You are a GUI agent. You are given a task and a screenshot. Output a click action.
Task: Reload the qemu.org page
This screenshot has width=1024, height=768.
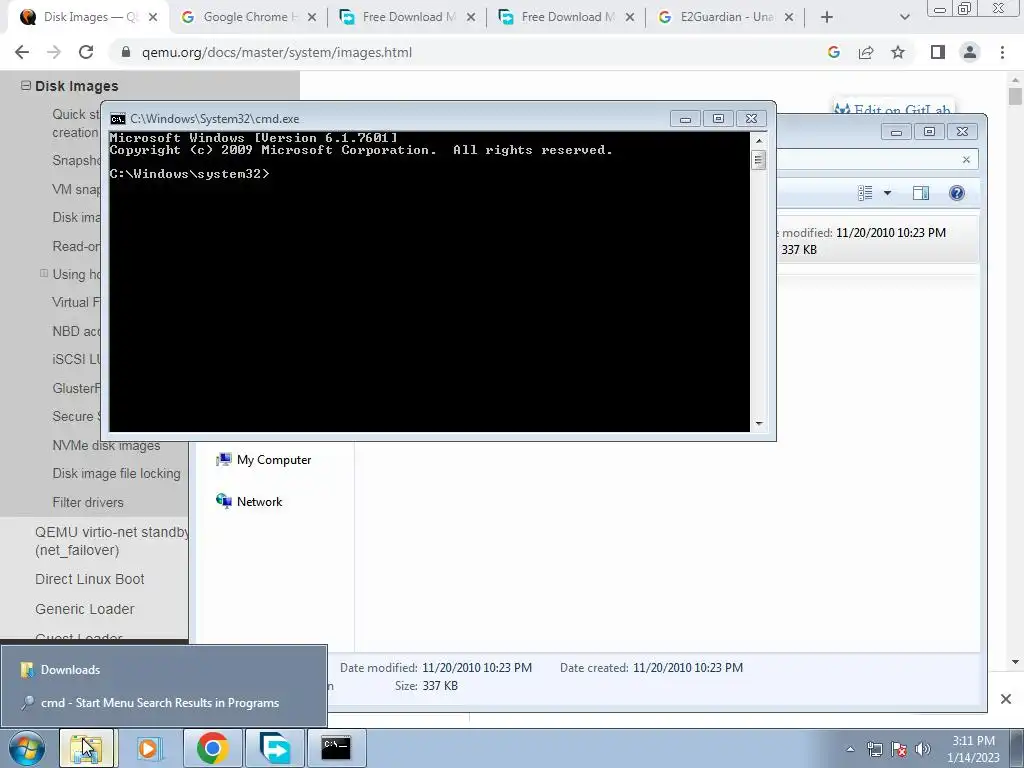coord(86,52)
